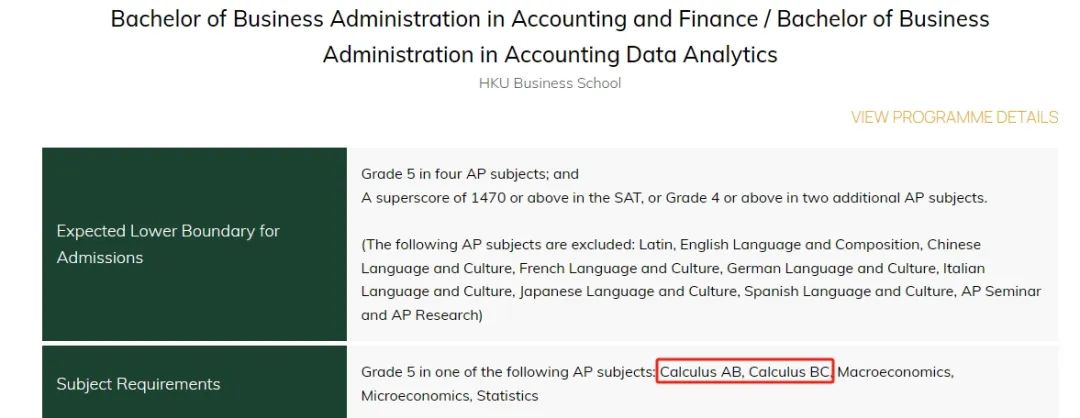Click the programme title heading
Image resolution: width=1080 pixels, height=418 pixels.
[x=550, y=36]
